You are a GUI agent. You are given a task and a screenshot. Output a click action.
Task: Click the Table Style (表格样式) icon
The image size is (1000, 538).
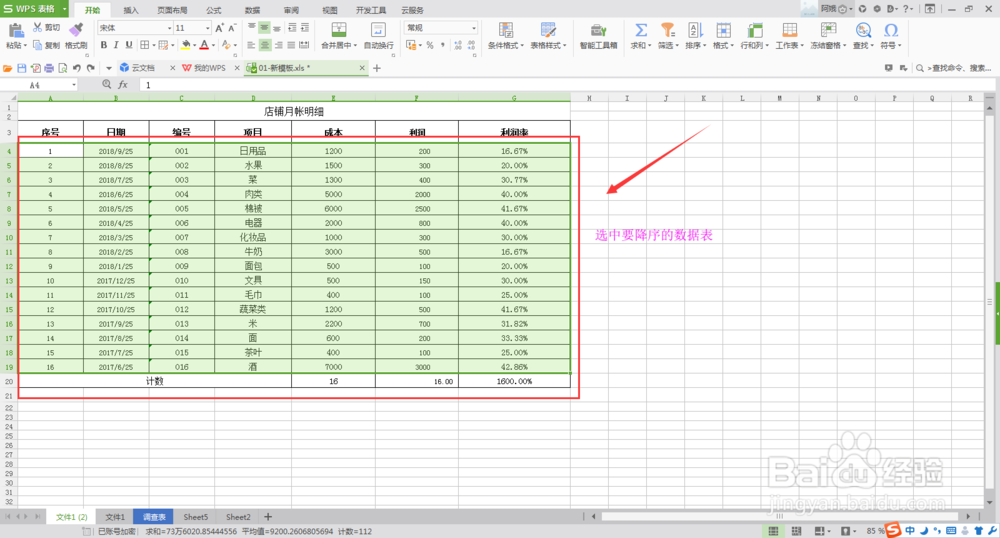tap(548, 30)
